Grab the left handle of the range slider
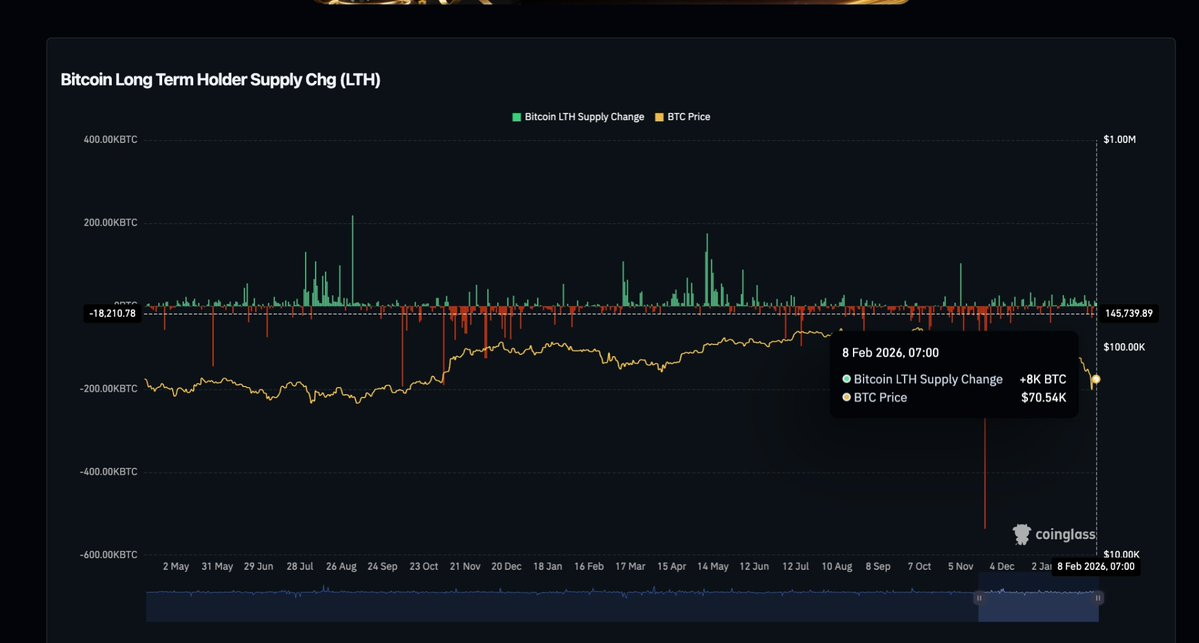The image size is (1199, 643). 980,598
